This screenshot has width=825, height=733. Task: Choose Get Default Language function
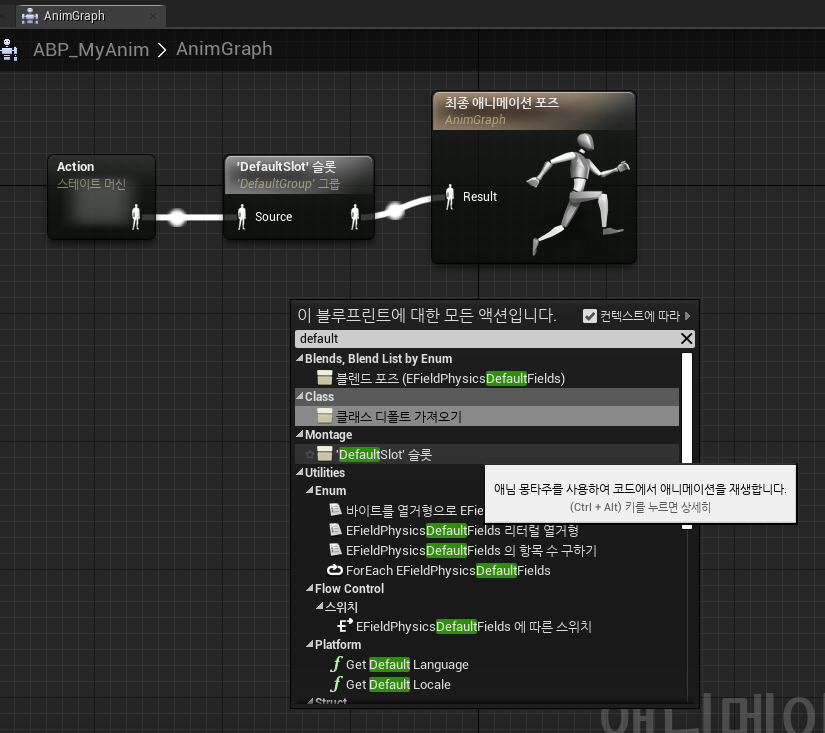[x=407, y=665]
